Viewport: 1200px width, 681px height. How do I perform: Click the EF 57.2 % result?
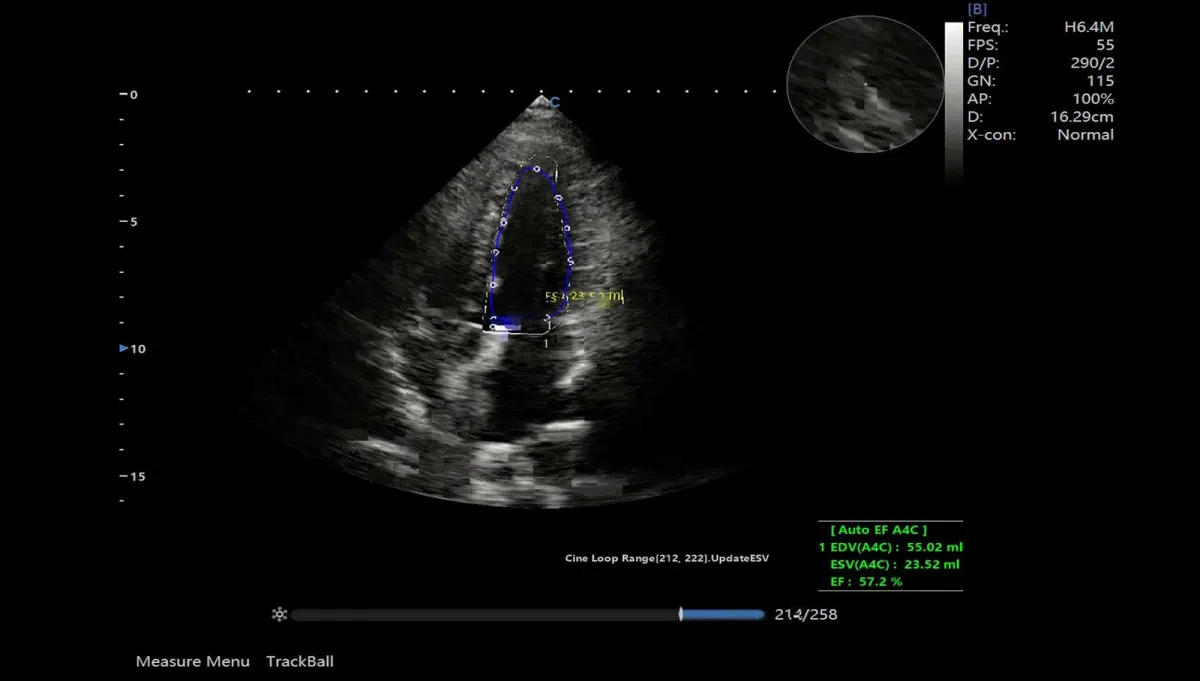click(866, 581)
